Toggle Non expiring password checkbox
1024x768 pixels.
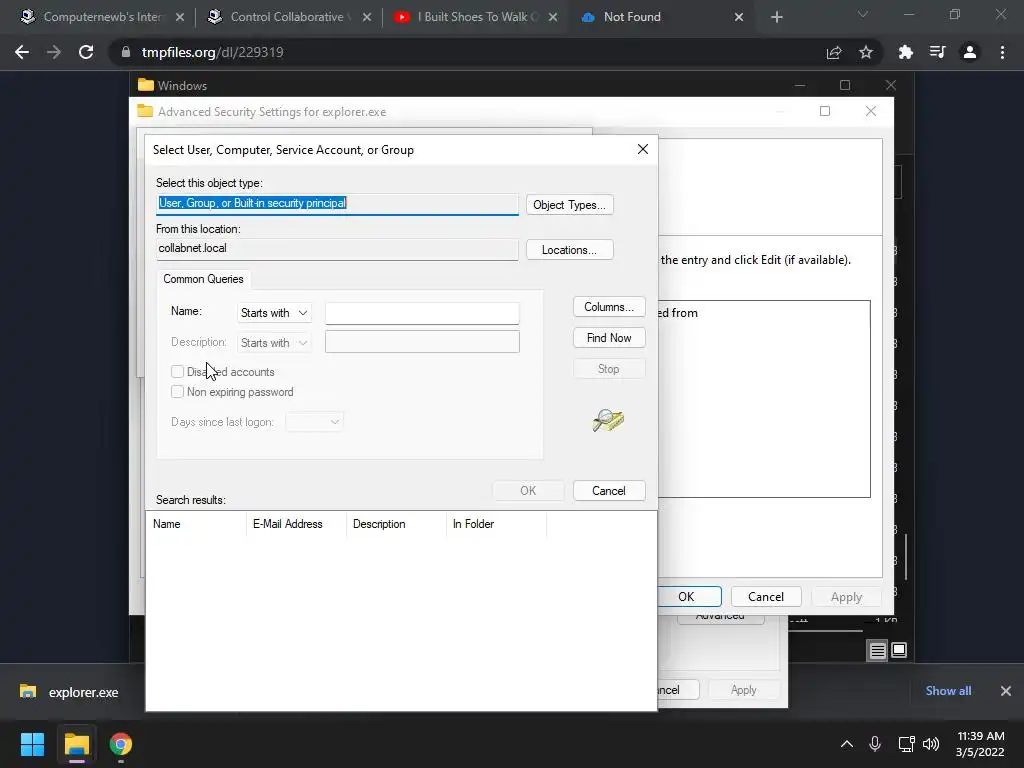coord(177,392)
